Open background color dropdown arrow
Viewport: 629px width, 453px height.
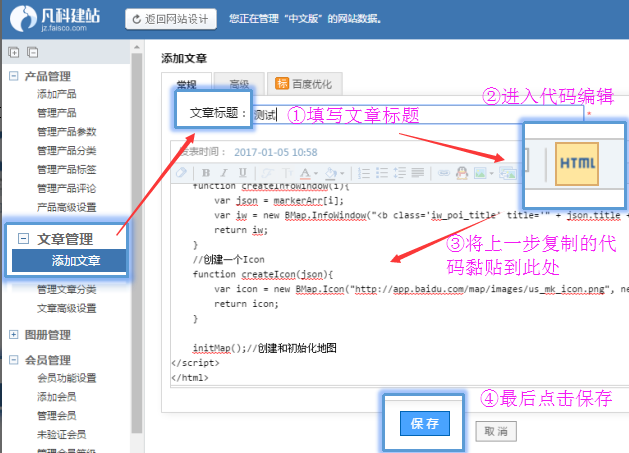342,173
